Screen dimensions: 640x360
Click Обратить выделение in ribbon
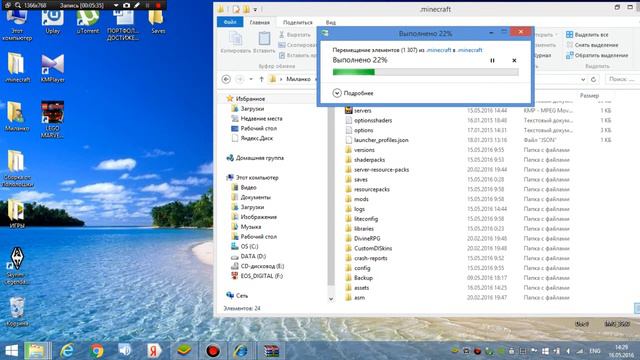[597, 55]
